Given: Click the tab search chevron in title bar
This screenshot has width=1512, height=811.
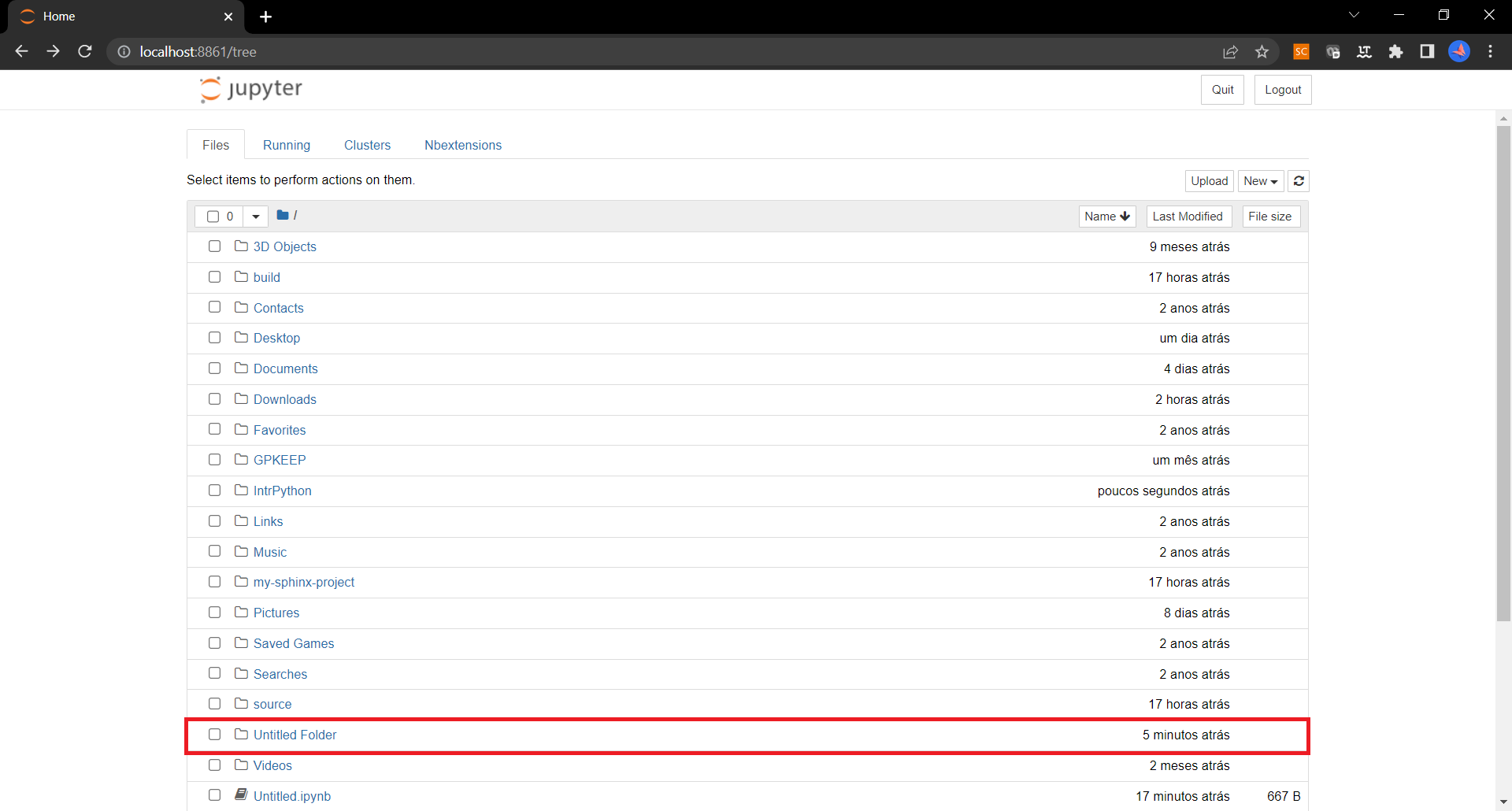Looking at the screenshot, I should pos(1354,15).
